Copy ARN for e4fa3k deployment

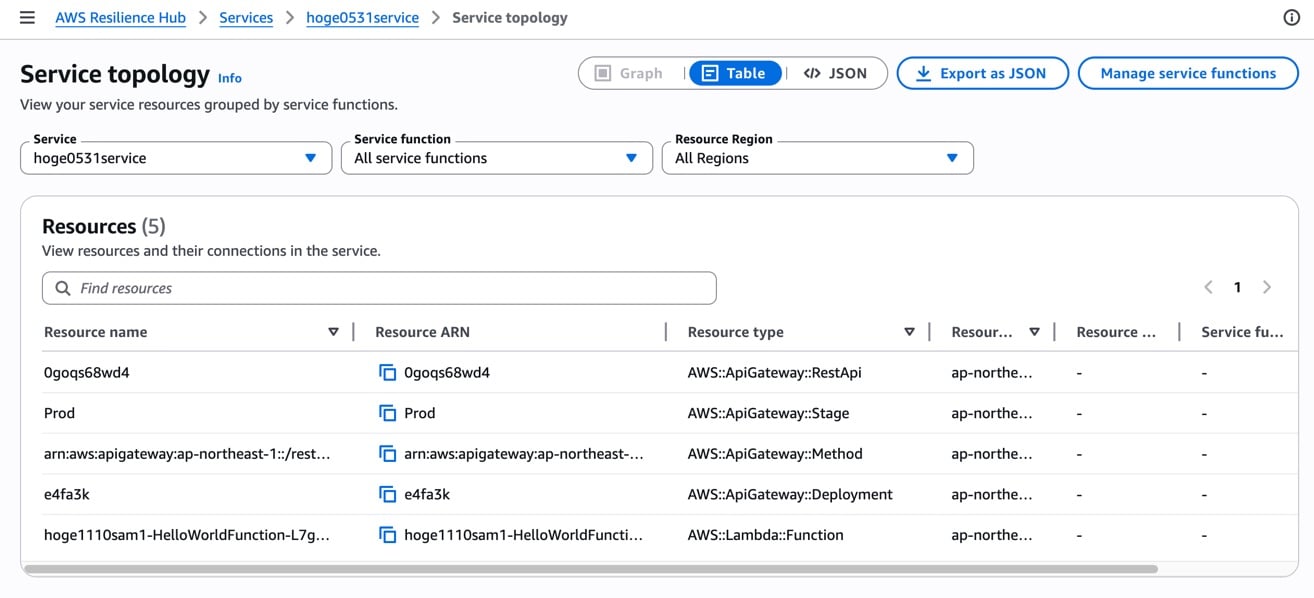pos(387,494)
